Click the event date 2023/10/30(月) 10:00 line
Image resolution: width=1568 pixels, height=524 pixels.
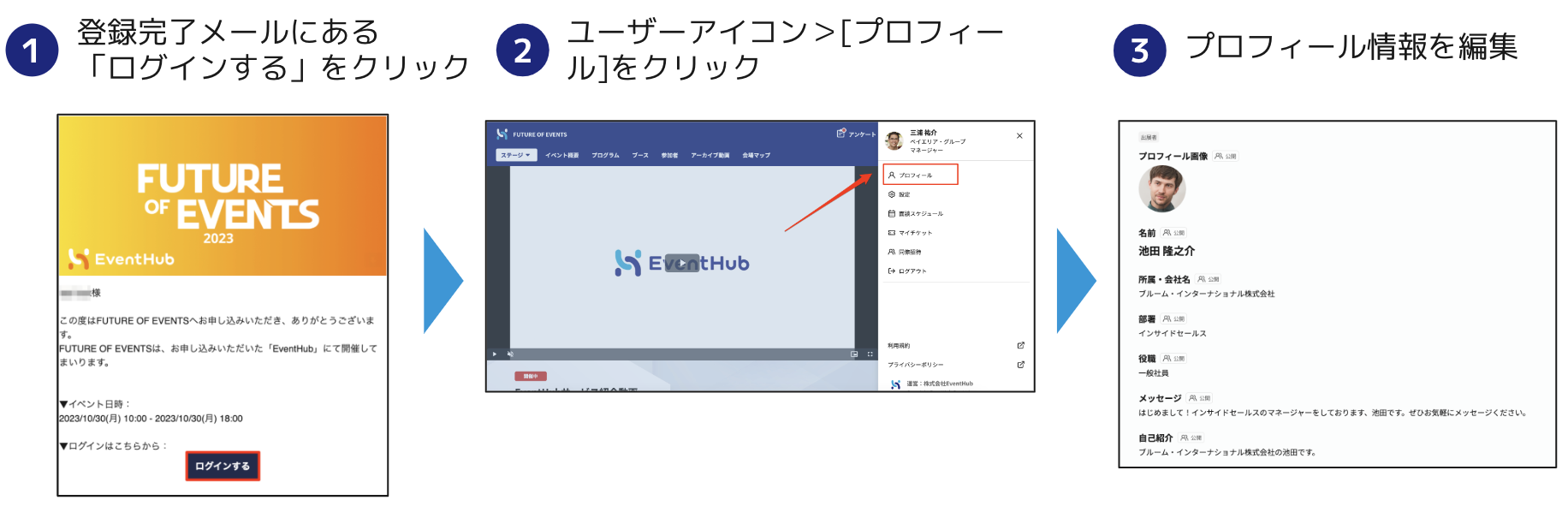pyautogui.click(x=151, y=419)
